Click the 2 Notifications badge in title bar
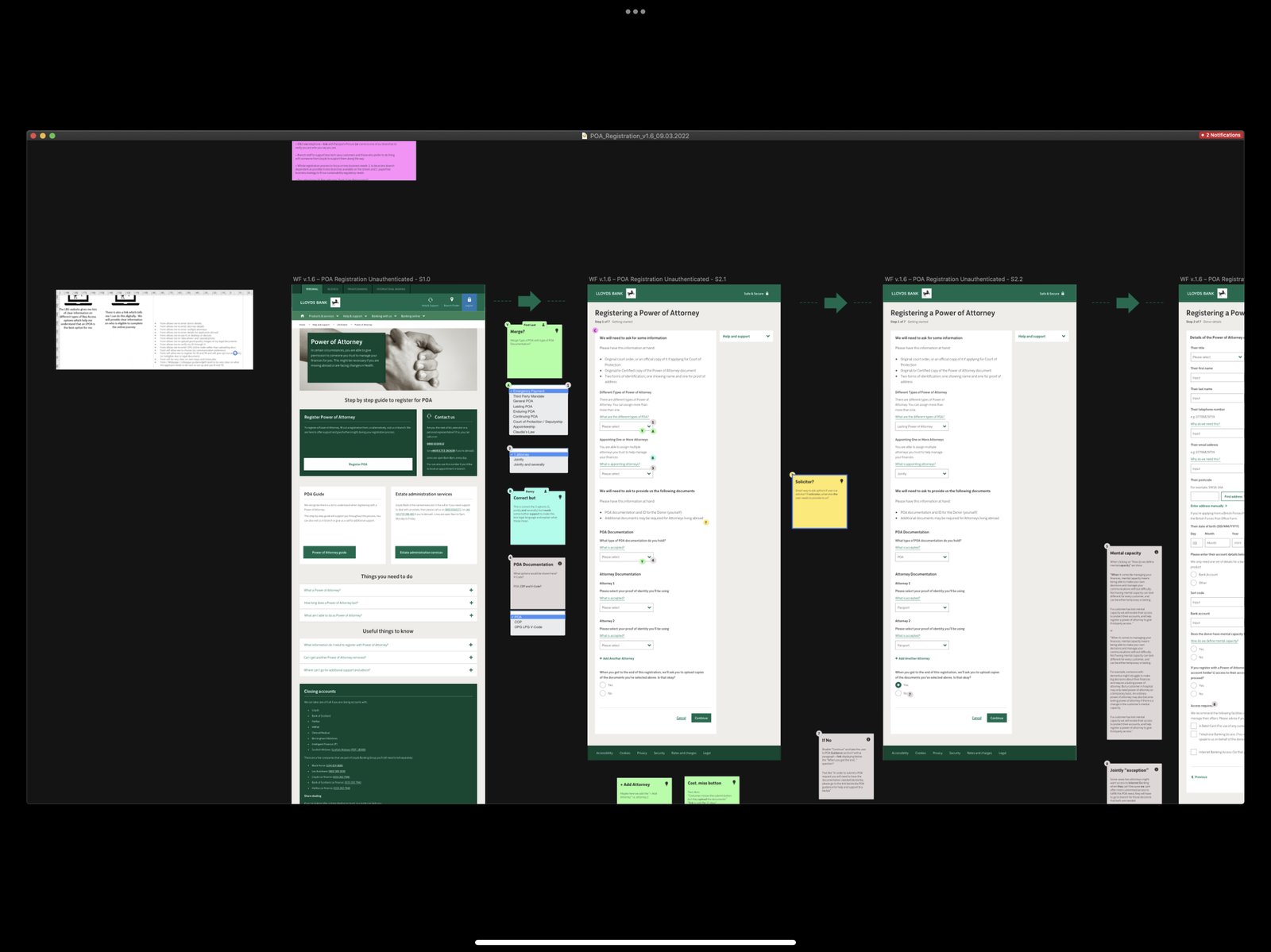The image size is (1271, 952). (1221, 136)
